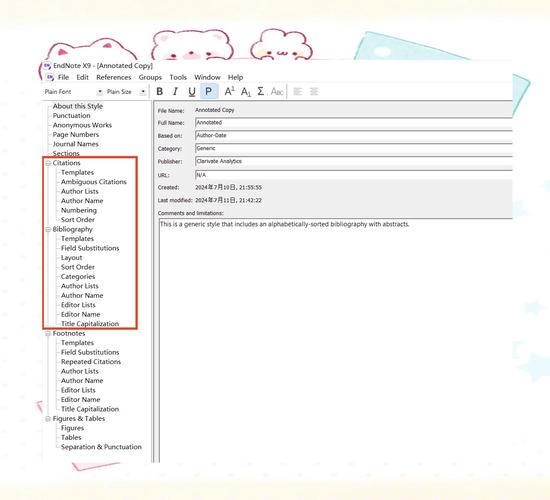Click the Based on input field
550x500 pixels.
click(354, 135)
